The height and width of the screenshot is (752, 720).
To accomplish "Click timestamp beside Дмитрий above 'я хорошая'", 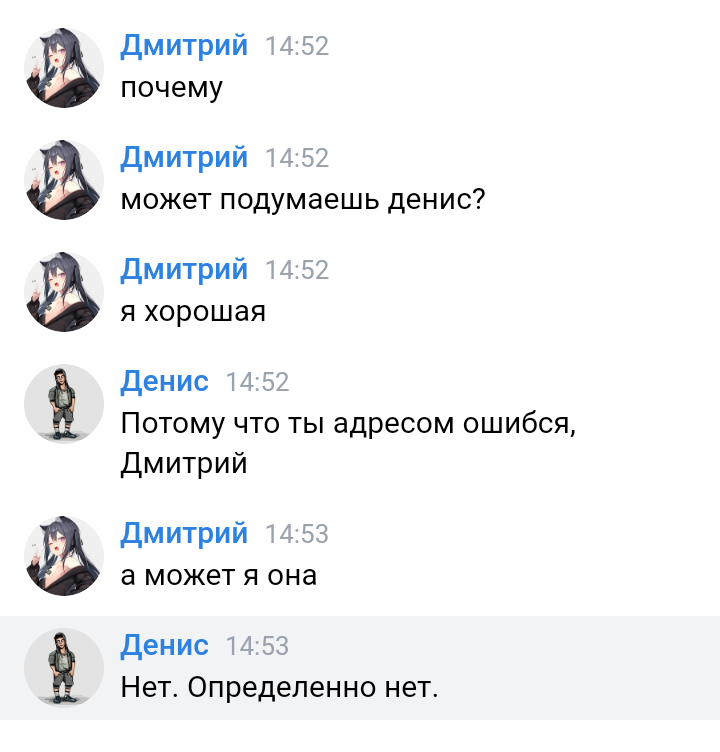I will pyautogui.click(x=297, y=271).
